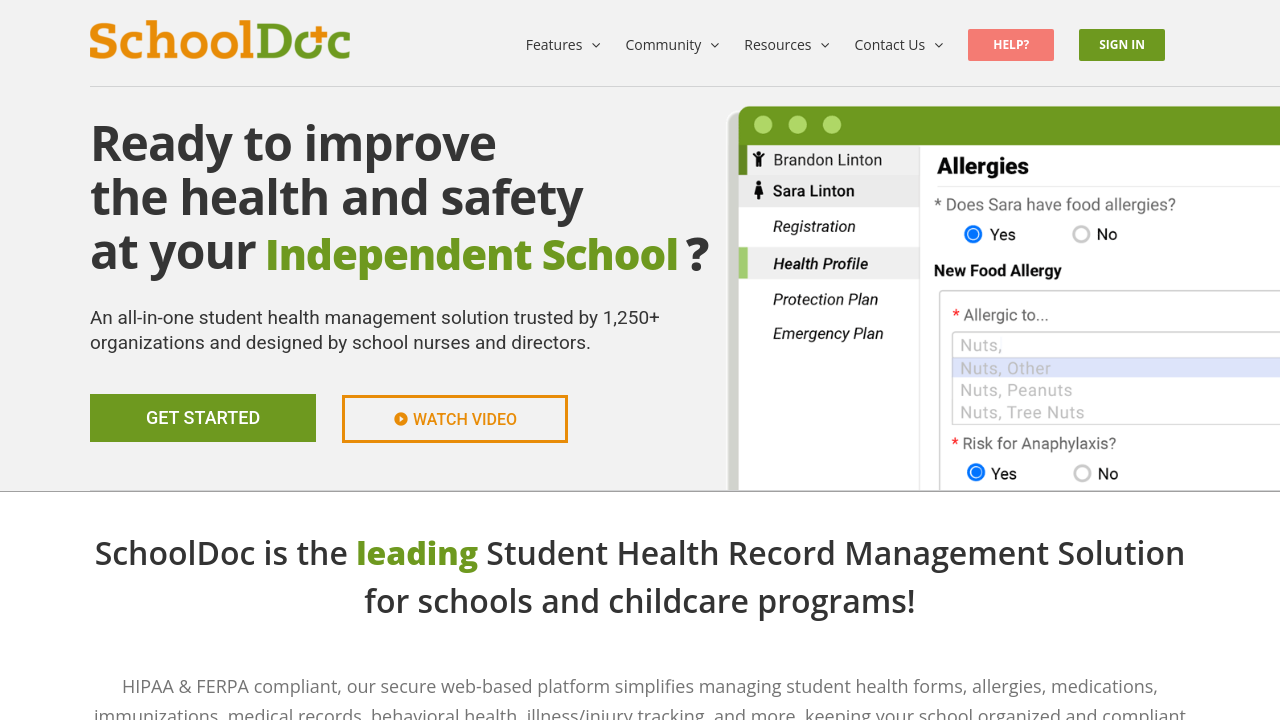Click the middle green window dot
The height and width of the screenshot is (720, 1280).
click(797, 125)
